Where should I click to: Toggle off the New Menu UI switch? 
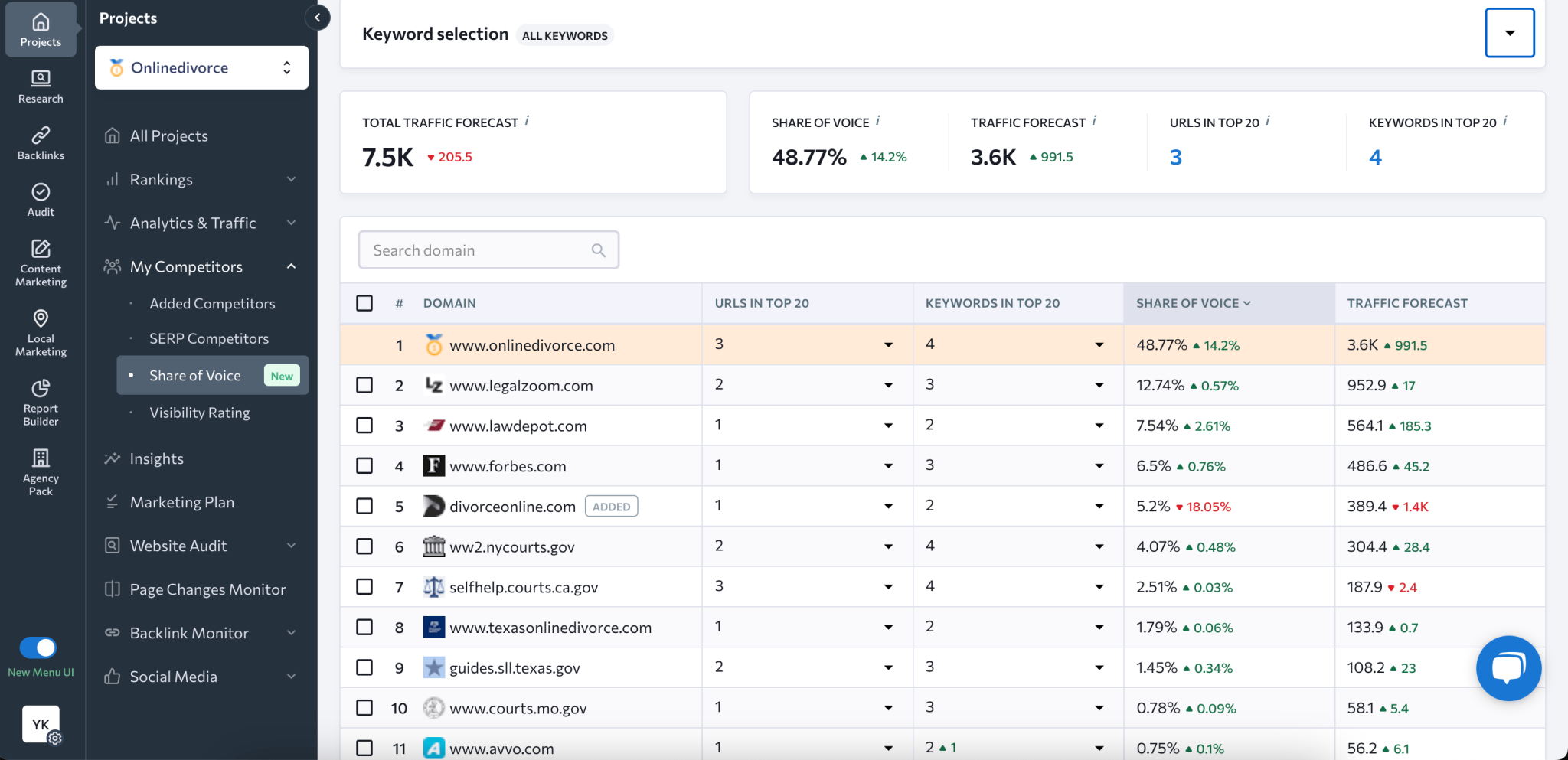[x=39, y=647]
